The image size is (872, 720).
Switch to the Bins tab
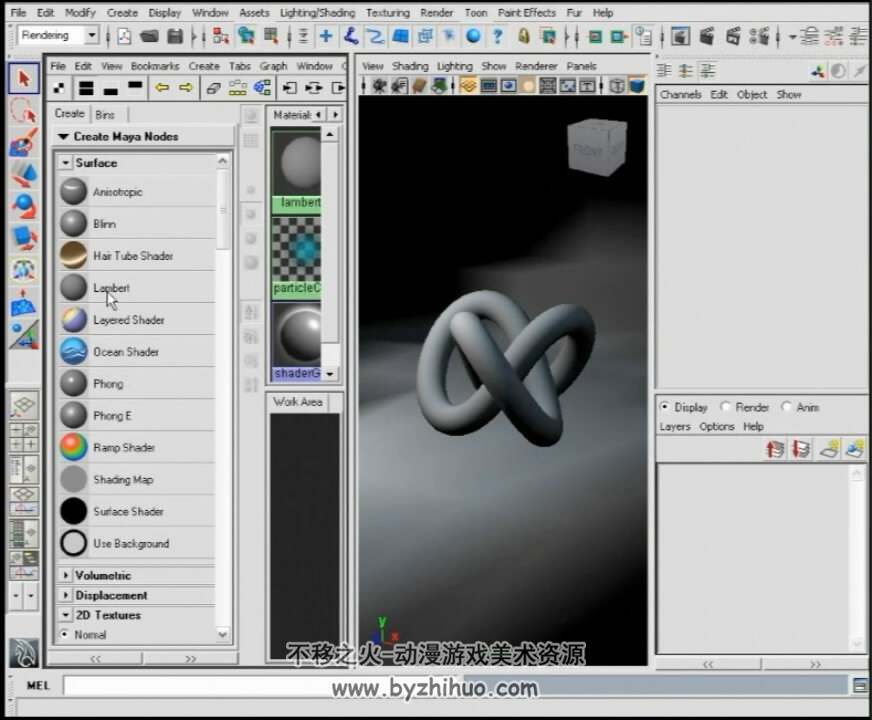click(x=105, y=115)
